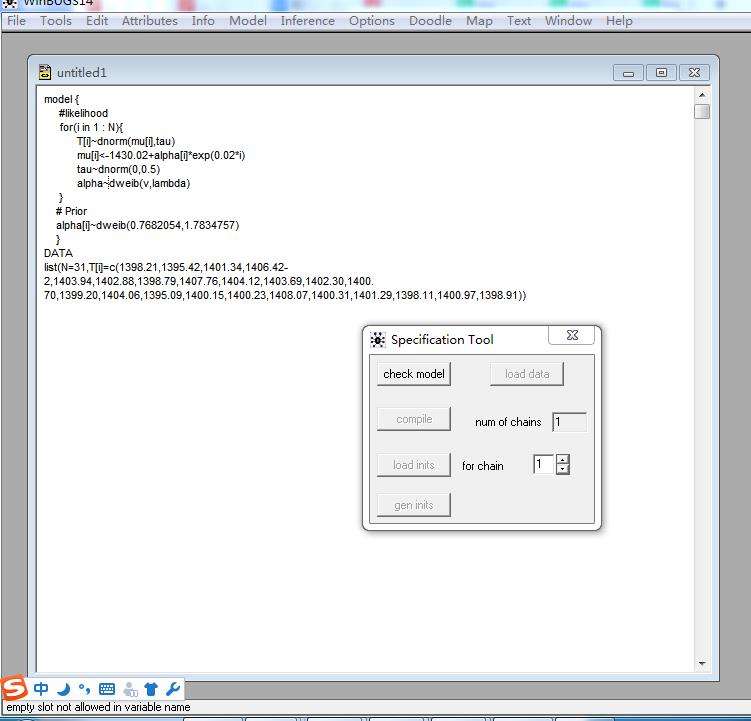This screenshot has height=721, width=751.
Task: Open the soft keyboard icon
Action: tap(107, 689)
